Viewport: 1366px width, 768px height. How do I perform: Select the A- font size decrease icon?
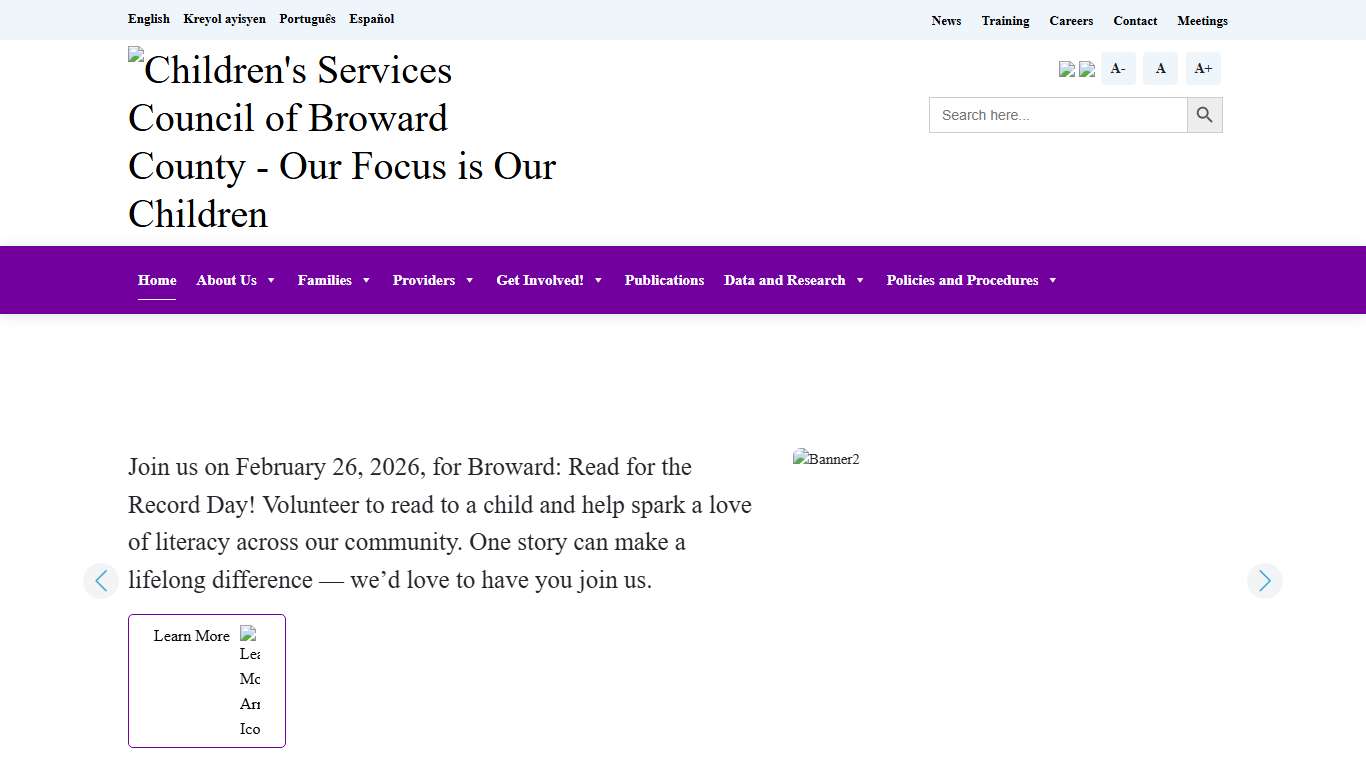coord(1117,68)
